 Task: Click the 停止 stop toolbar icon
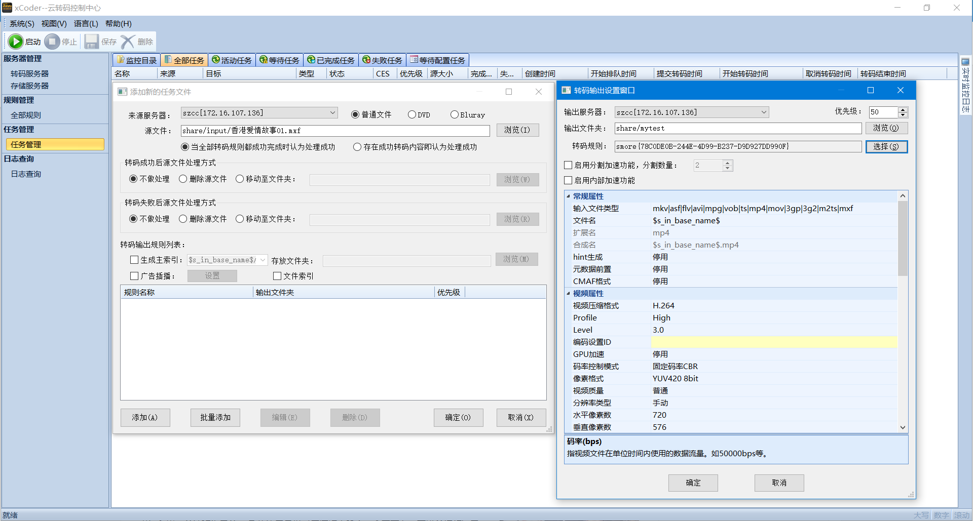point(53,42)
